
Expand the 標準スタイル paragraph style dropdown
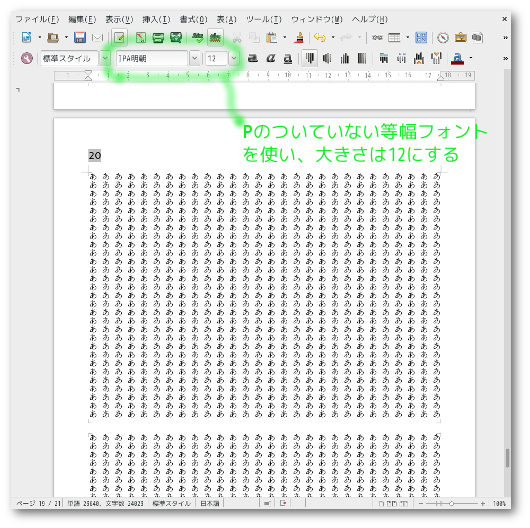(x=105, y=58)
